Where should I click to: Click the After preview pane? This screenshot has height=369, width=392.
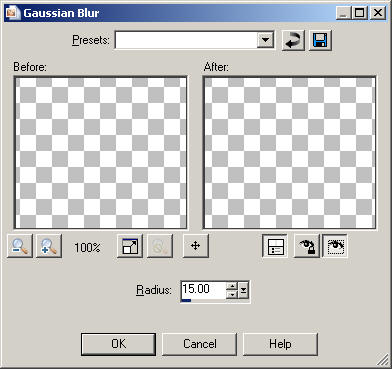[290, 153]
